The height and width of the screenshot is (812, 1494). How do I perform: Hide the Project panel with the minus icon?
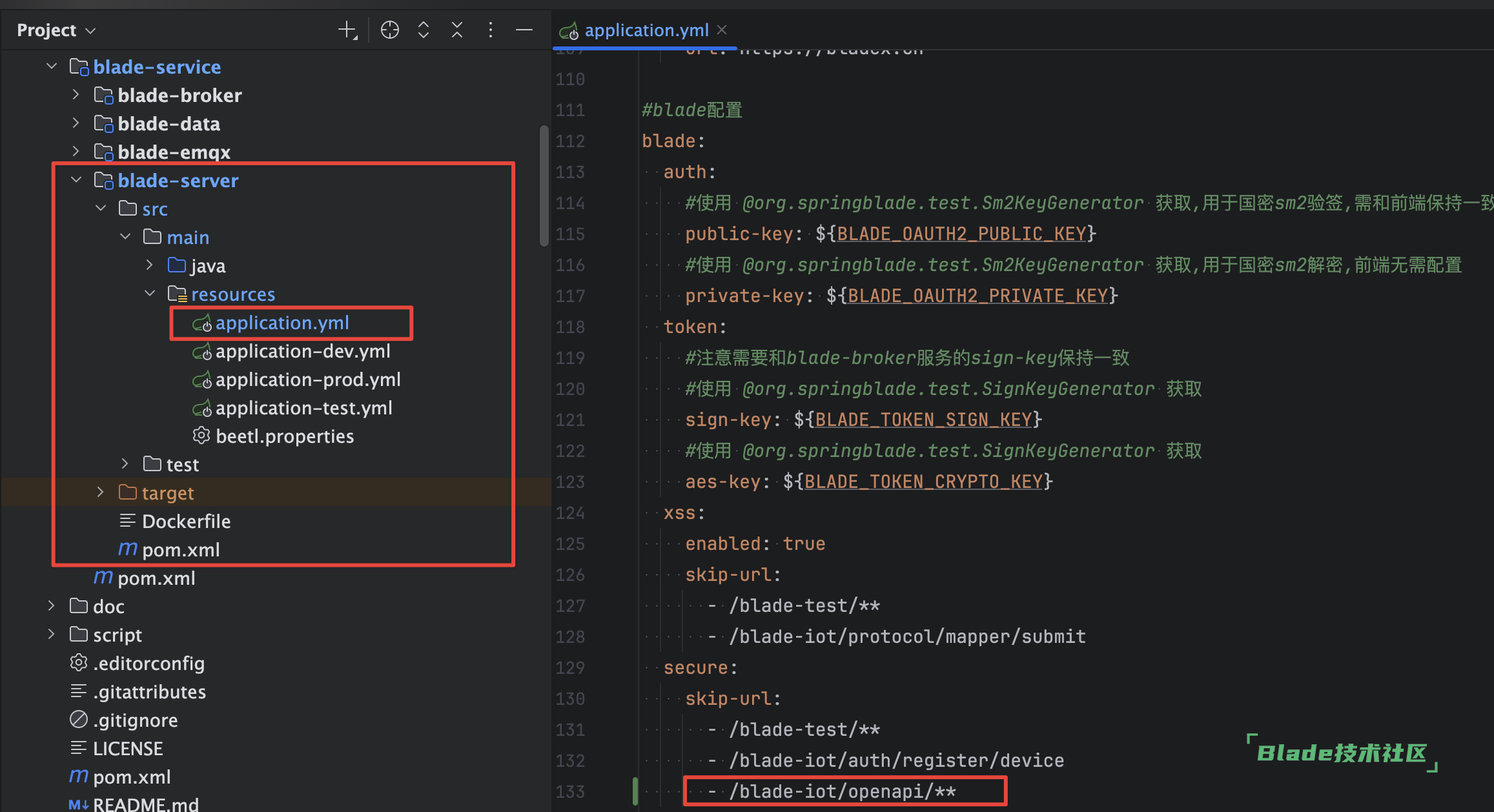[x=524, y=30]
